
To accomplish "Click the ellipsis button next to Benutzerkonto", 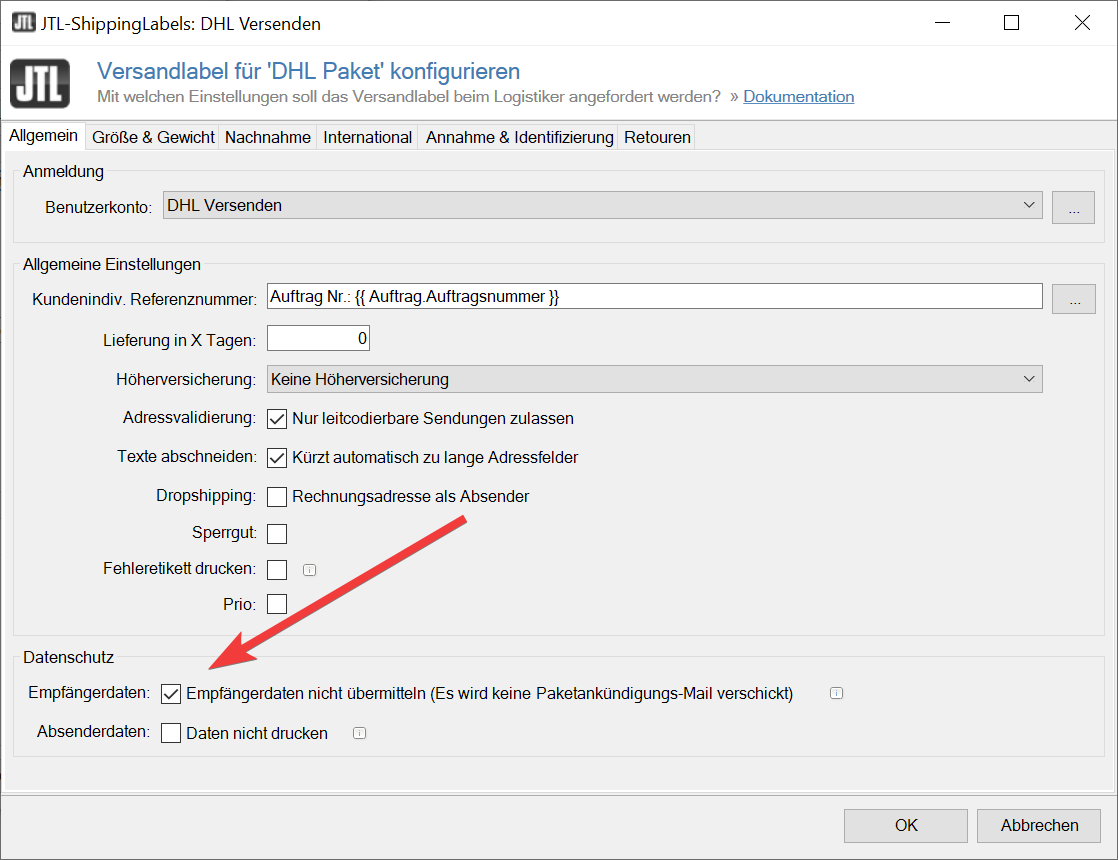I will (x=1073, y=207).
